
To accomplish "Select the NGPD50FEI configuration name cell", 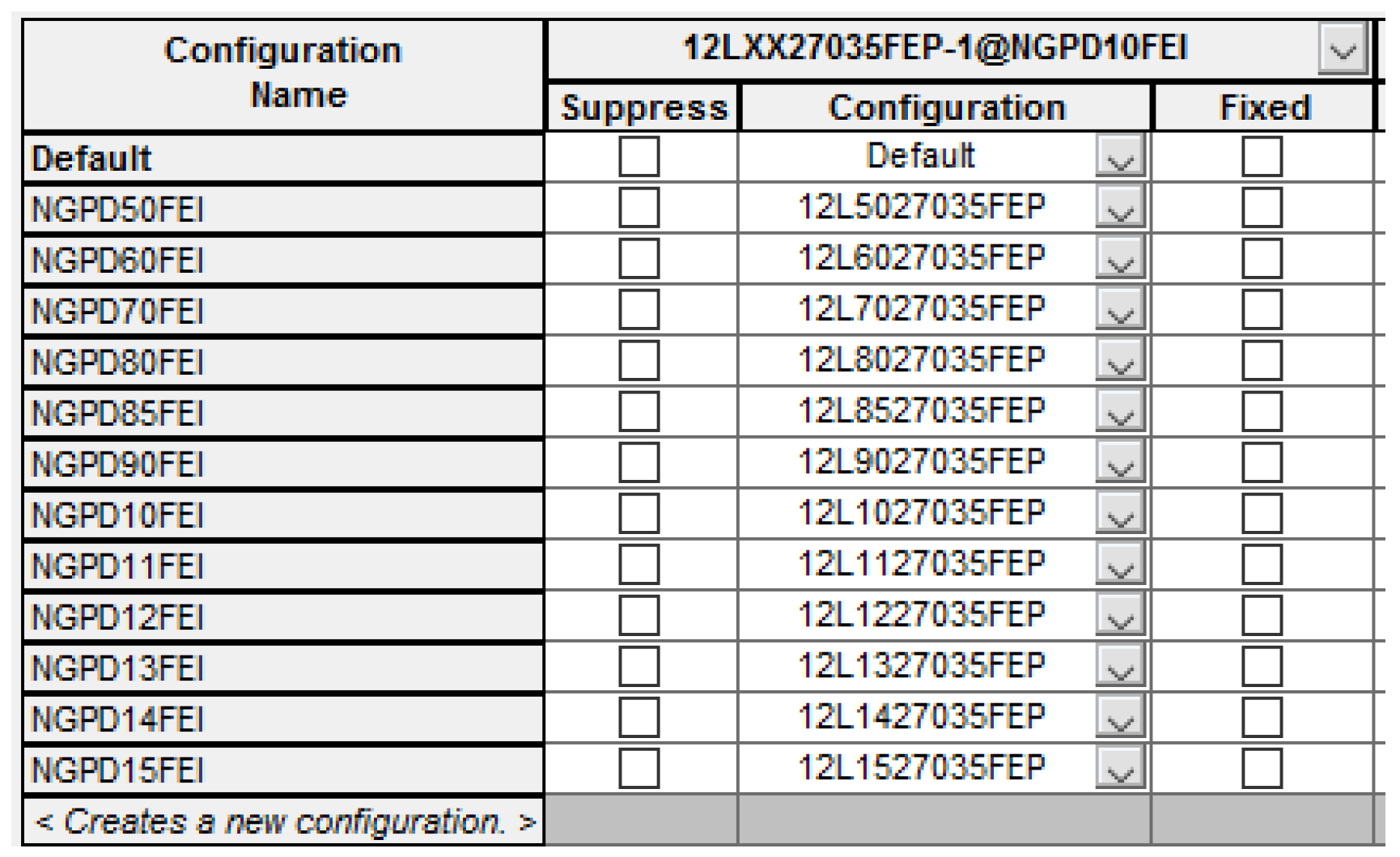I will pos(283,210).
